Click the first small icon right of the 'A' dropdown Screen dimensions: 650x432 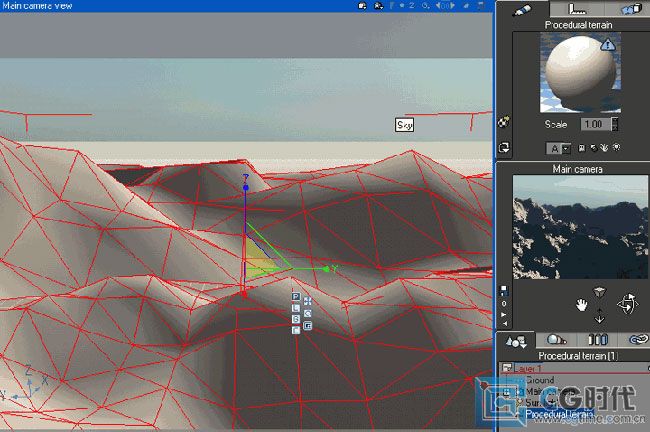coord(582,148)
